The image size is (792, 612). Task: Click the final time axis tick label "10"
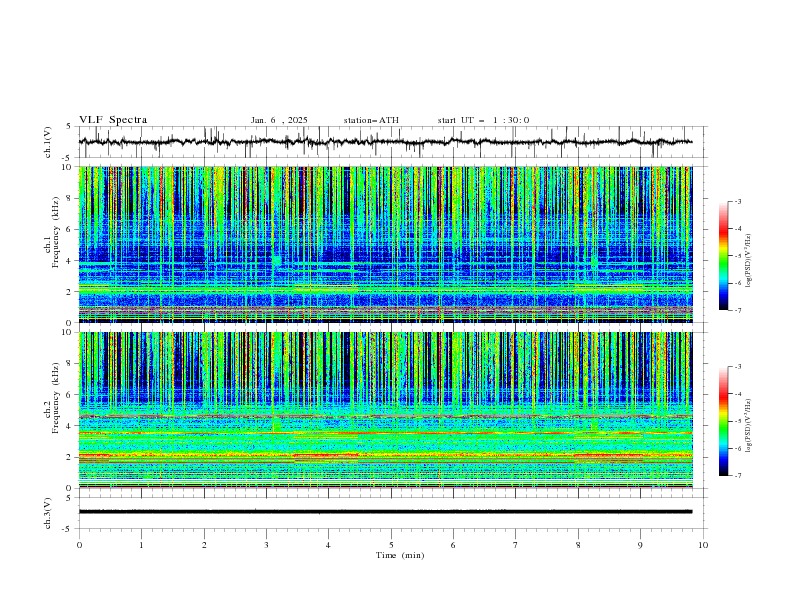tap(703, 545)
